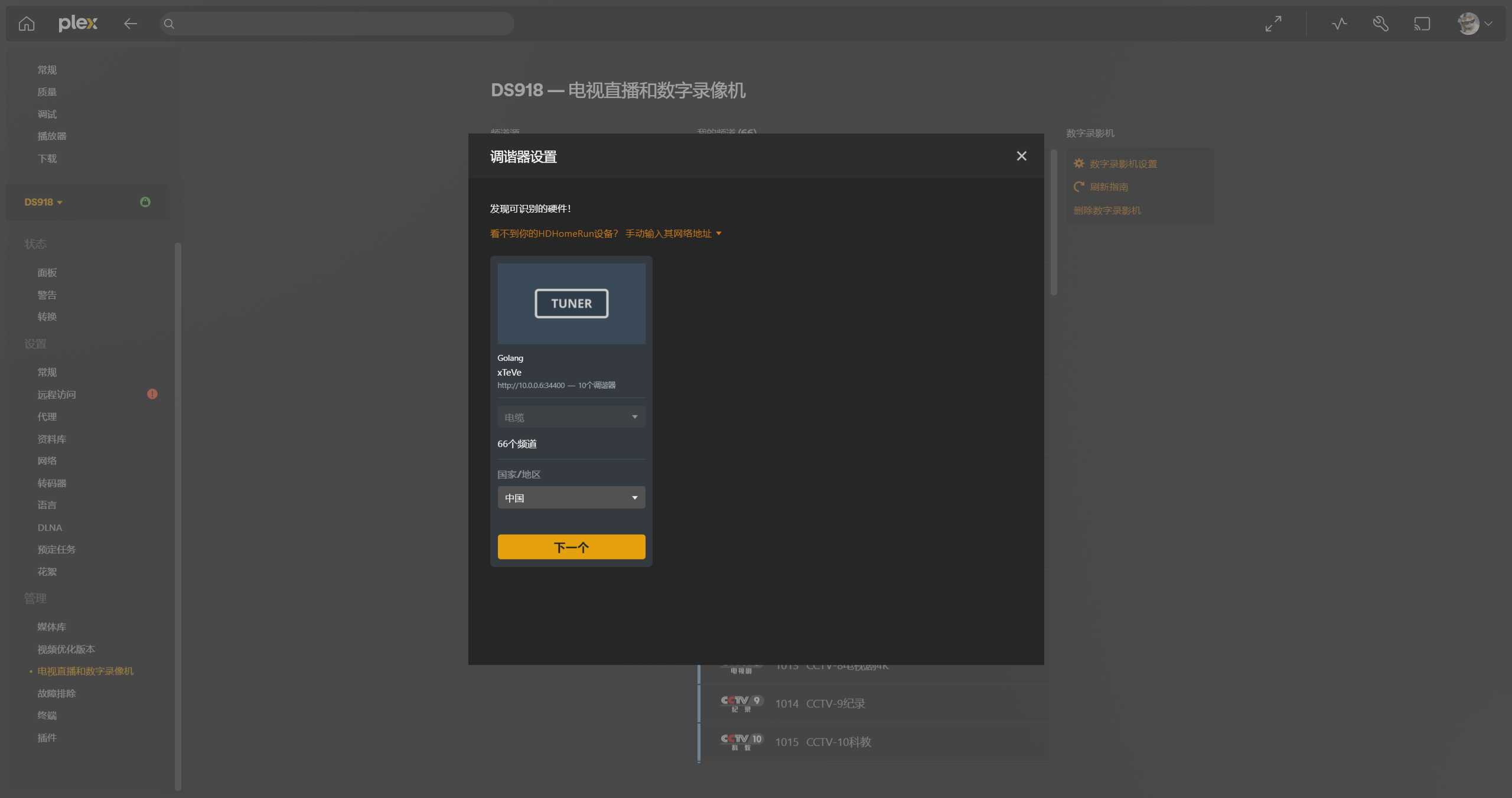Image resolution: width=1512 pixels, height=798 pixels.
Task: Click the left sidebar scrollbar
Action: click(x=178, y=514)
